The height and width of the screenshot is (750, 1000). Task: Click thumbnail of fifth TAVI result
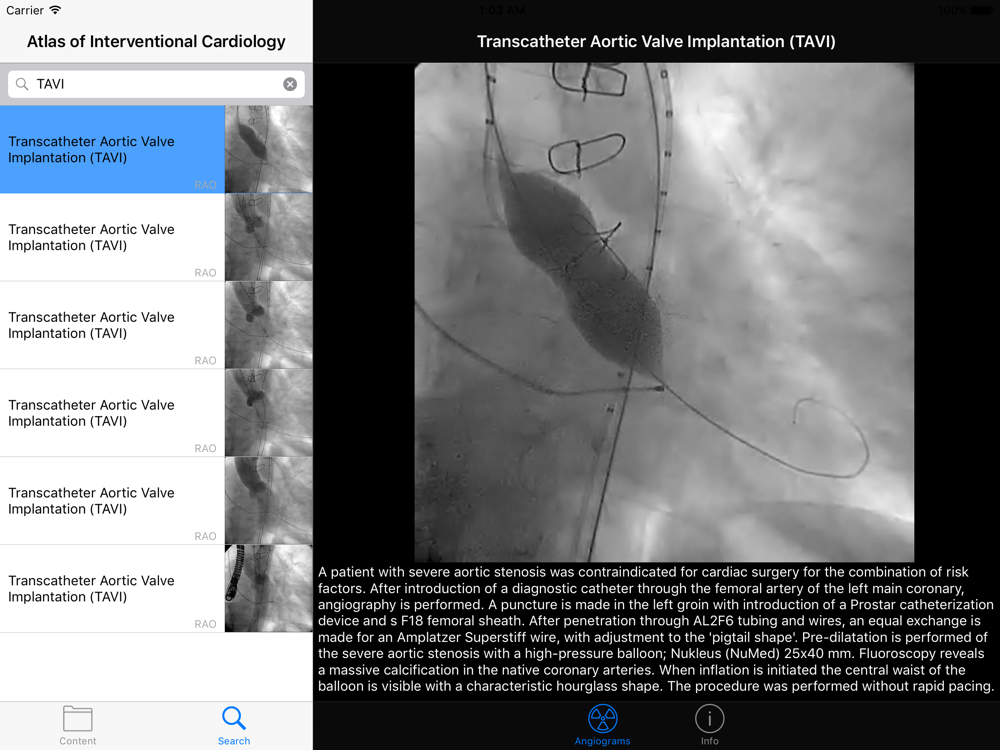(268, 501)
